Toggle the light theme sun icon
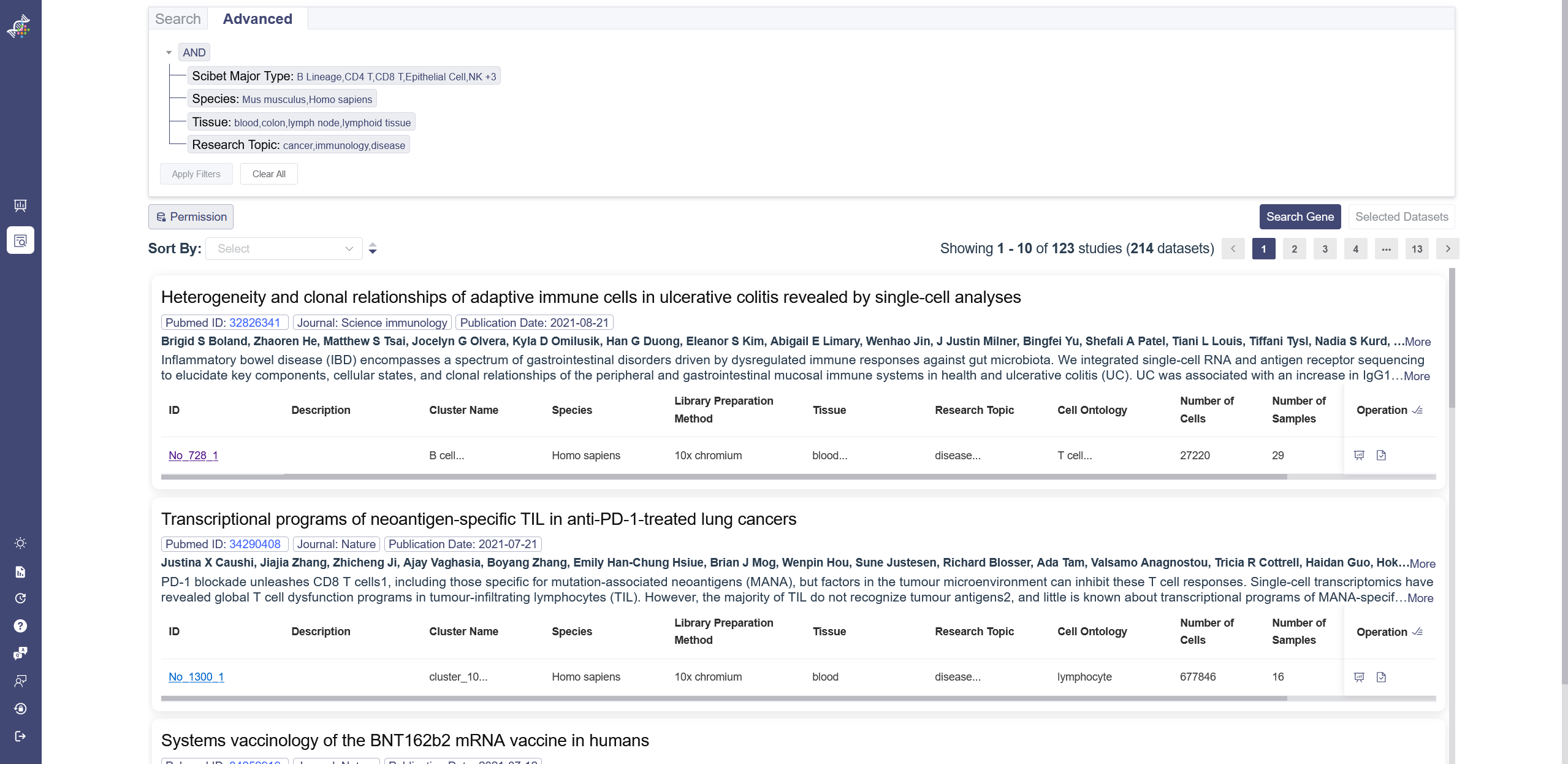This screenshot has height=764, width=1568. (20, 543)
